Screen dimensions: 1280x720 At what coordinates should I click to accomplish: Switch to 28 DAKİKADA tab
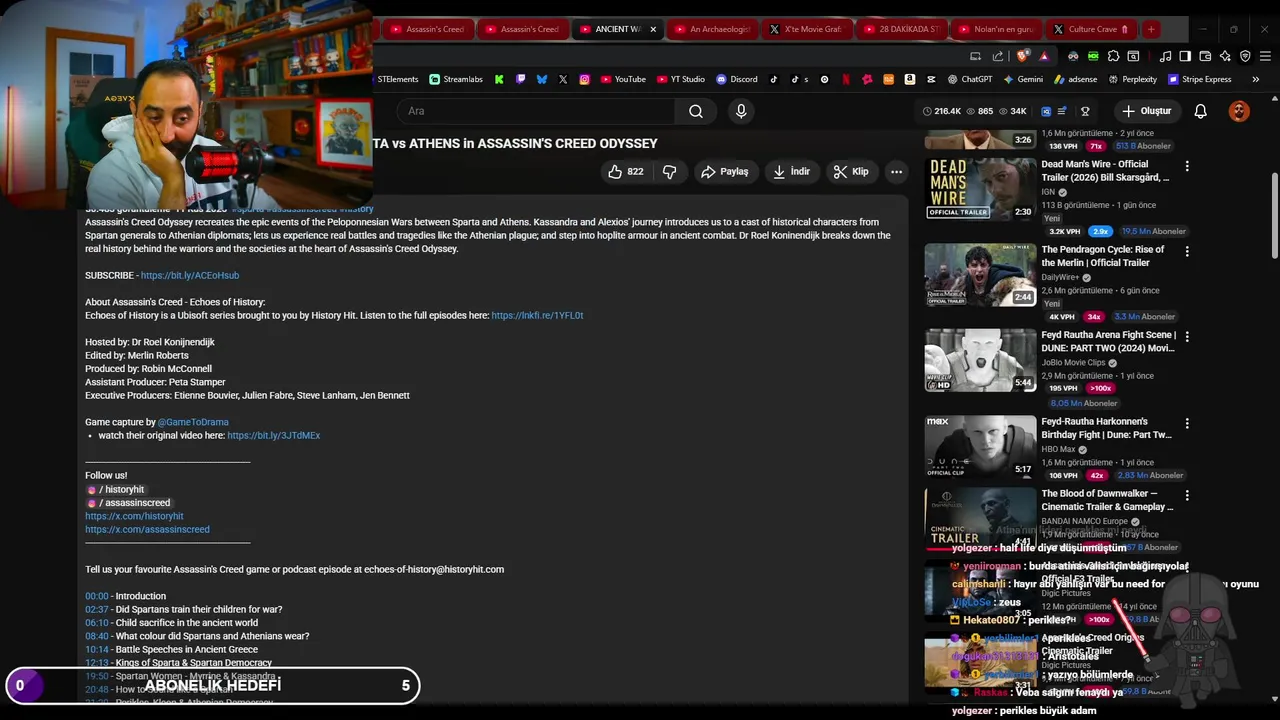[901, 29]
